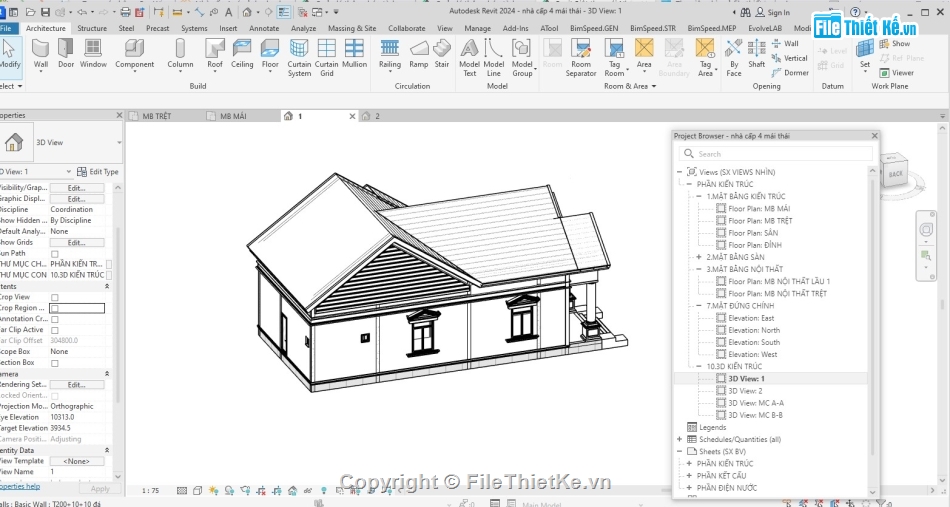Collapse the 1.MẶT BẰNG KIẾN TRÚC node

tap(699, 196)
